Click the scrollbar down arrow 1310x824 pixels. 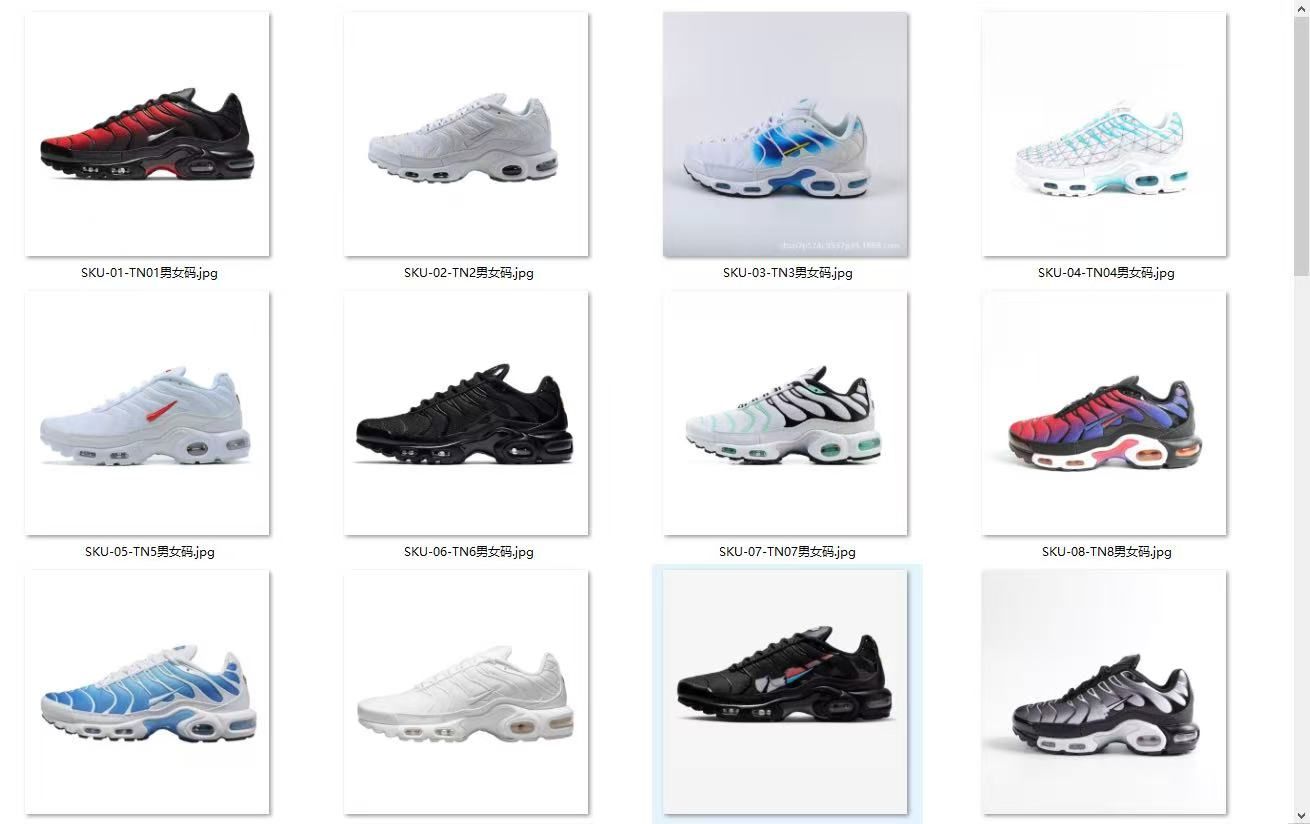1301,815
